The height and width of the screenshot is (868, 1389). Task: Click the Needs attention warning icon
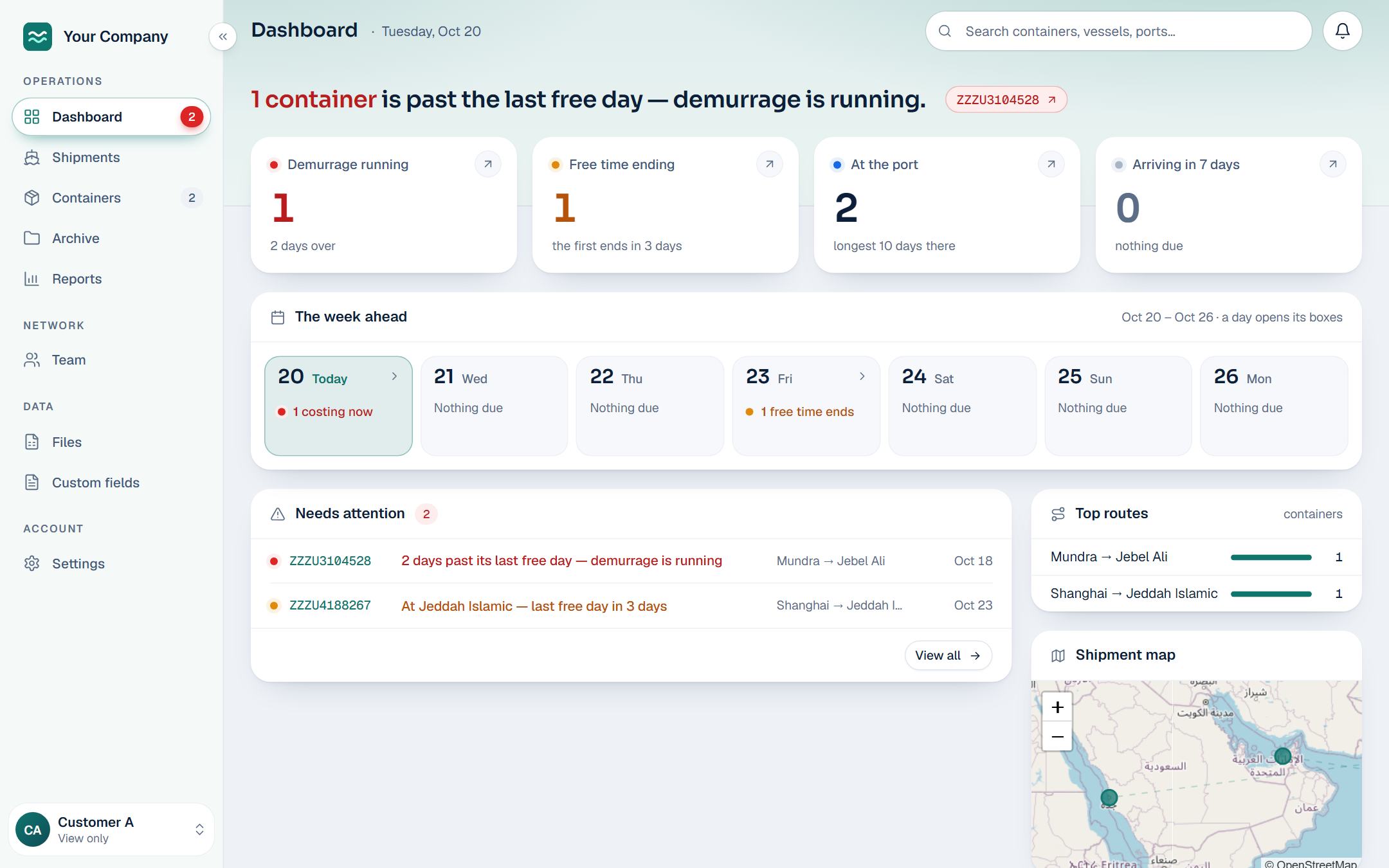click(278, 514)
